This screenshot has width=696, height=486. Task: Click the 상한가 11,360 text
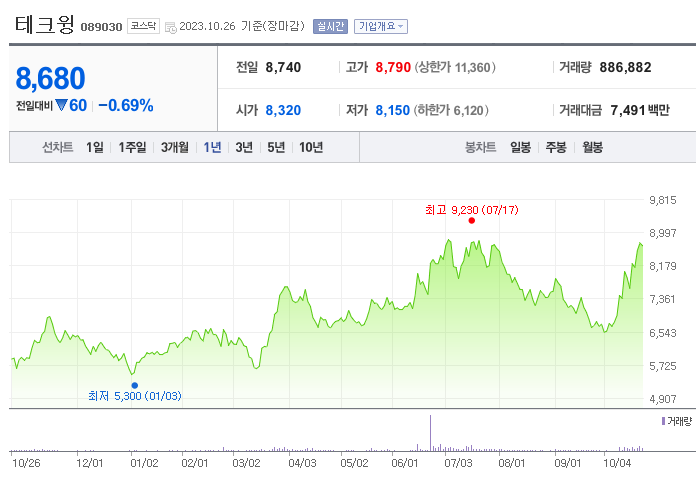point(455,67)
